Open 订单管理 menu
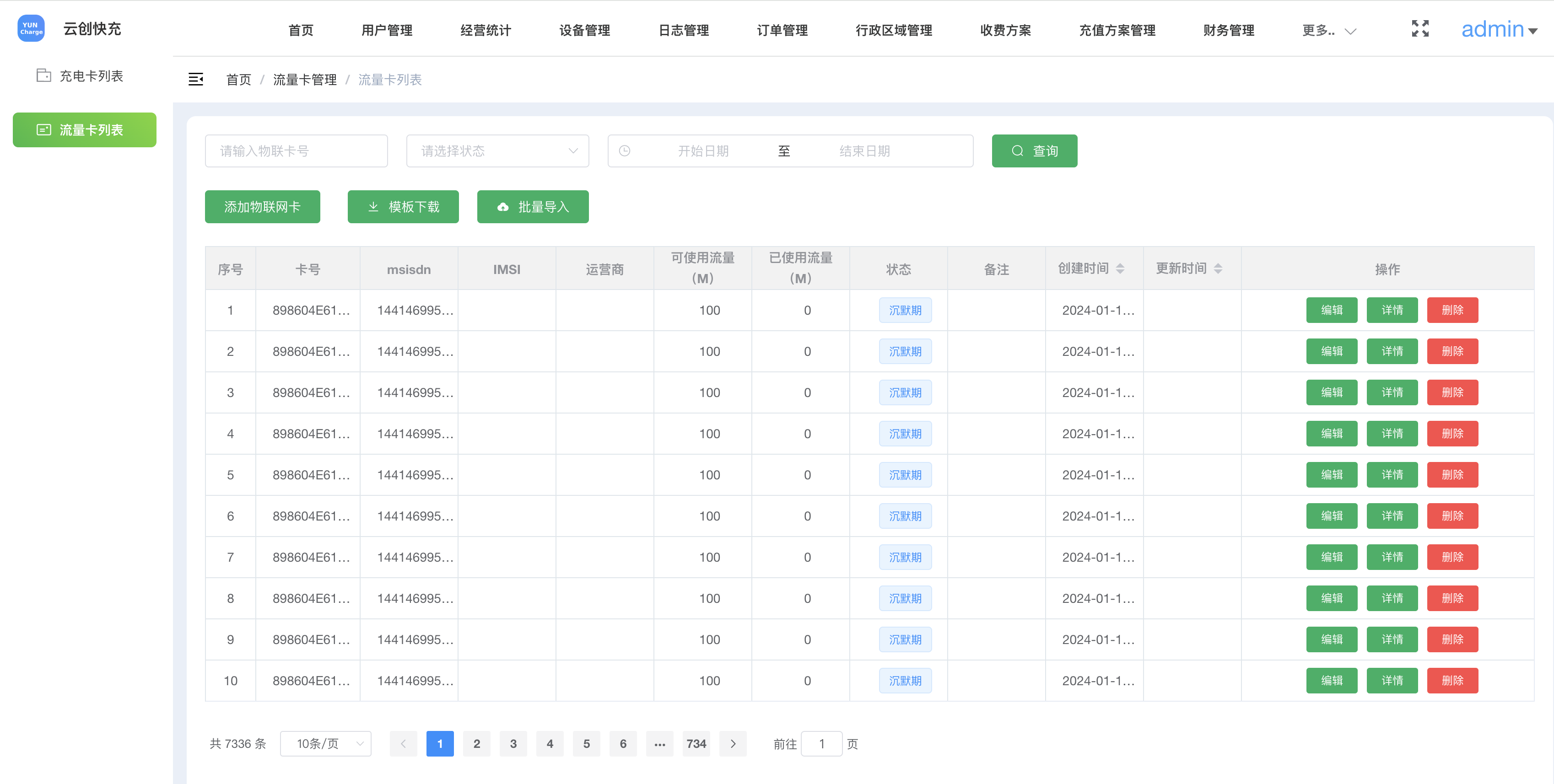The height and width of the screenshot is (784, 1554). tap(782, 30)
